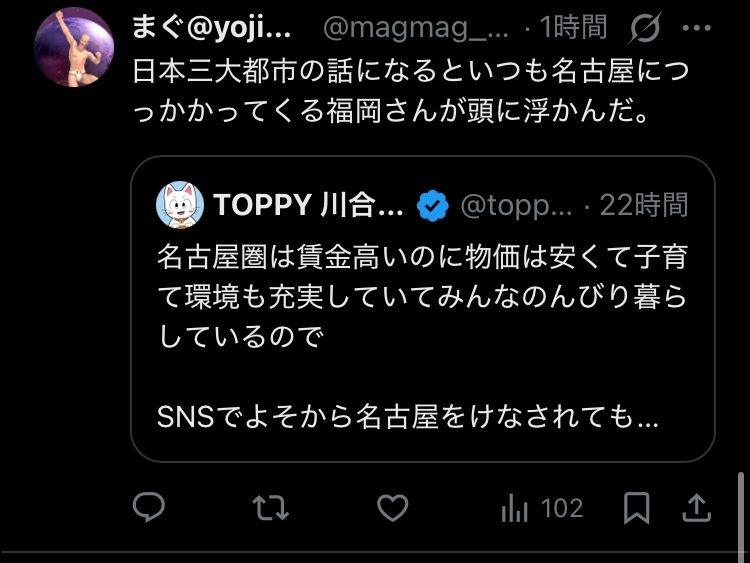Screen dimensions: 750x563
Task: Open the quoted post's 22時間 timestamp
Action: [x=644, y=207]
